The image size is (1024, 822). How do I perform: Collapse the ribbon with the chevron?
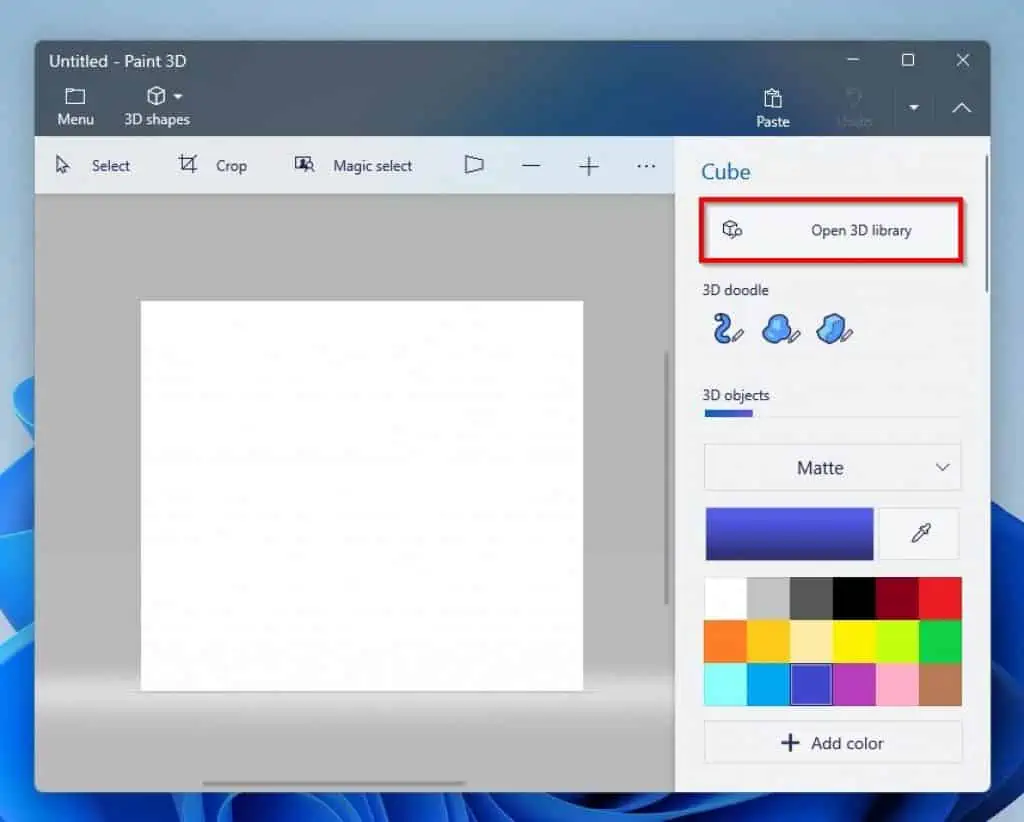coord(961,107)
